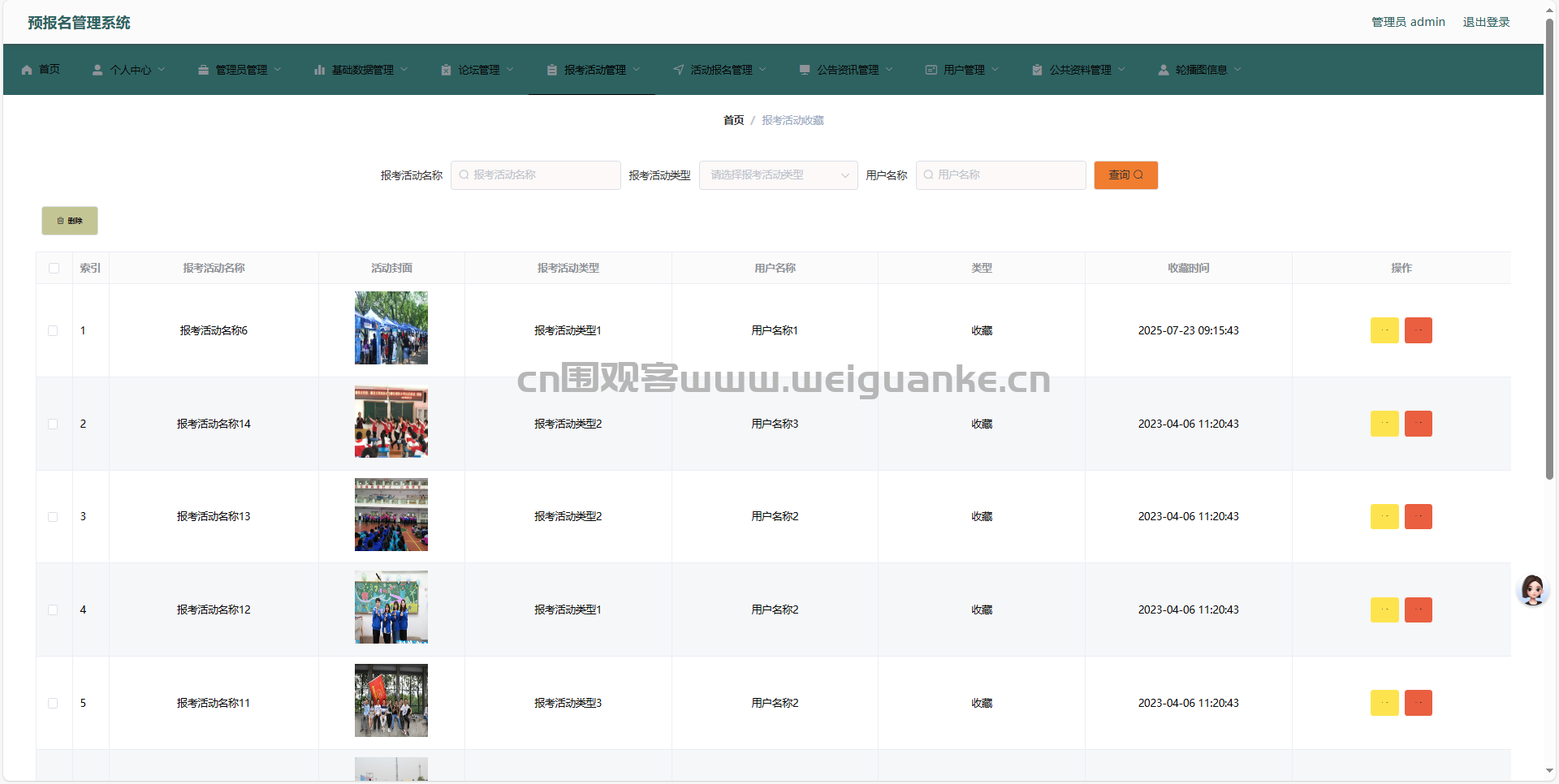The height and width of the screenshot is (784, 1559).
Task: Open 管理员管理 via its briefcase icon
Action: click(x=203, y=71)
